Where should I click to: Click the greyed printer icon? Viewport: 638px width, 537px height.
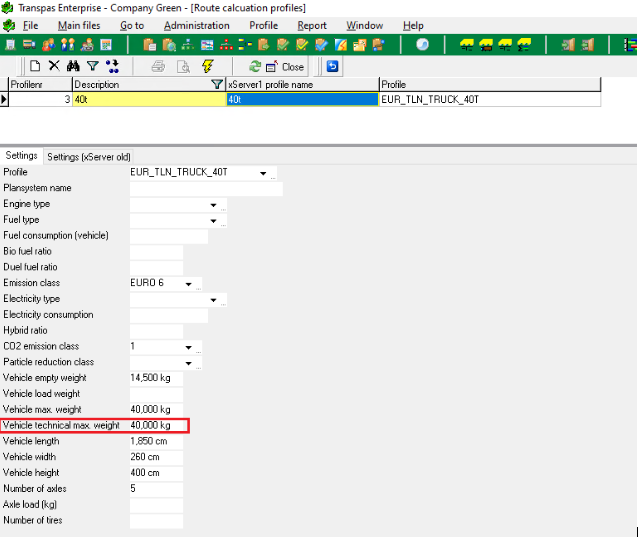pos(158,66)
